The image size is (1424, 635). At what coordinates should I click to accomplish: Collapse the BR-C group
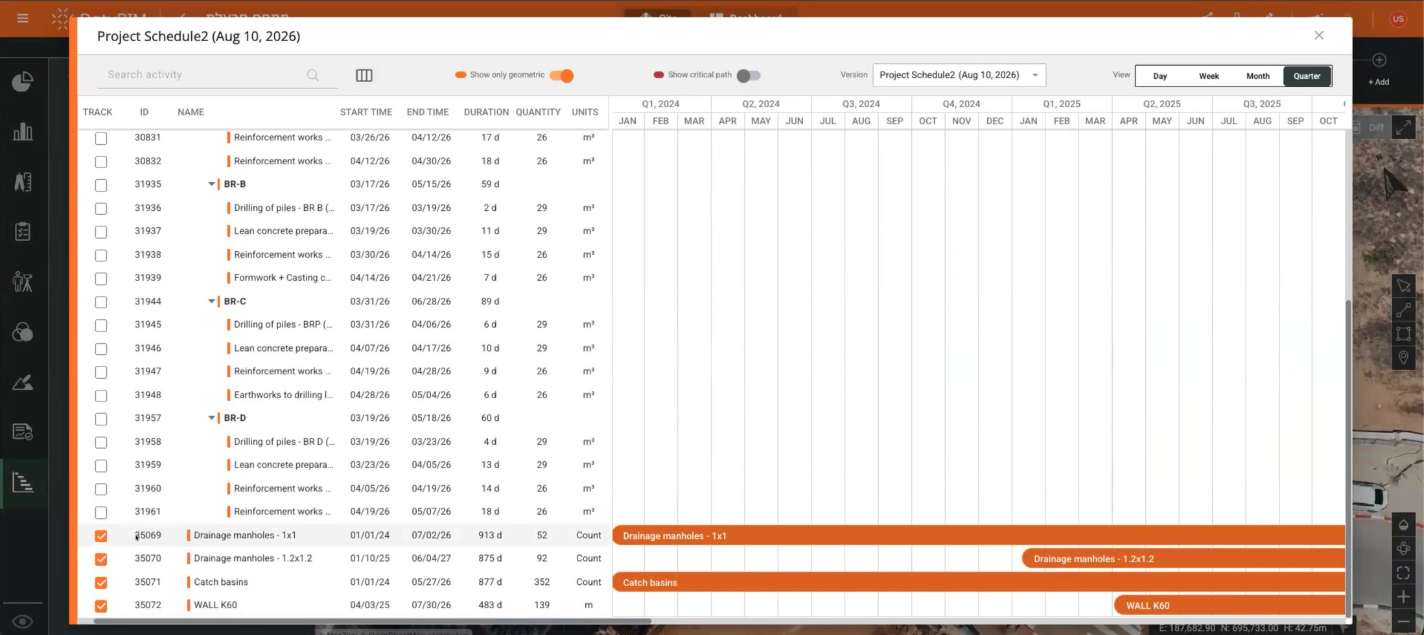click(212, 301)
